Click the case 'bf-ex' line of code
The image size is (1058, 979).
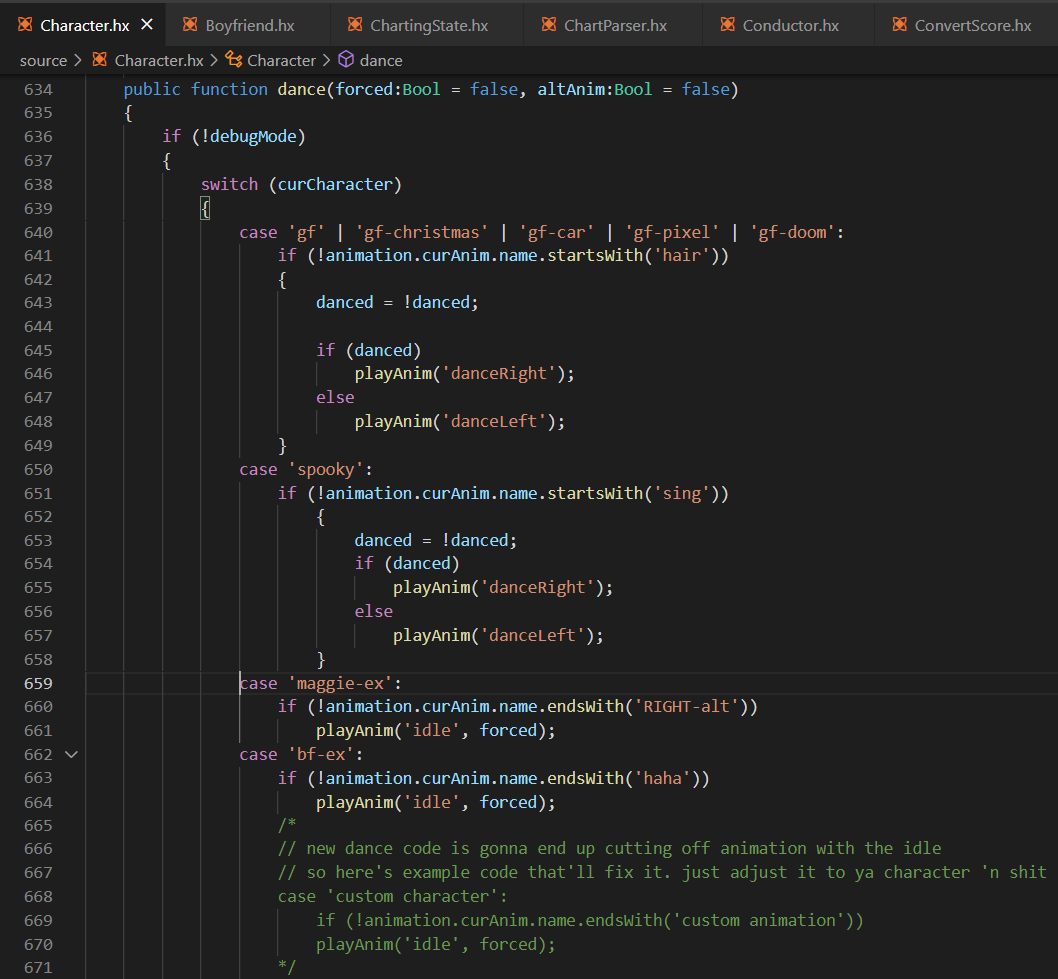coord(300,755)
